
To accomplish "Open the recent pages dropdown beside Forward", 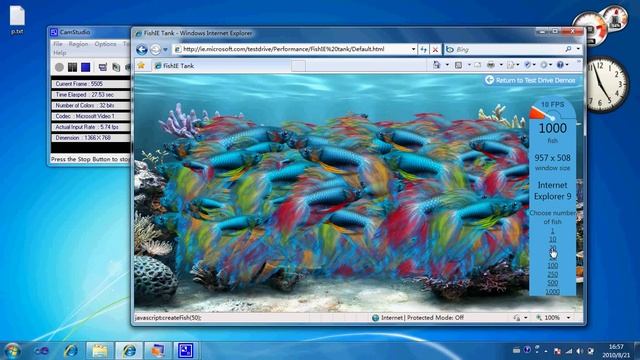I will coord(165,50).
